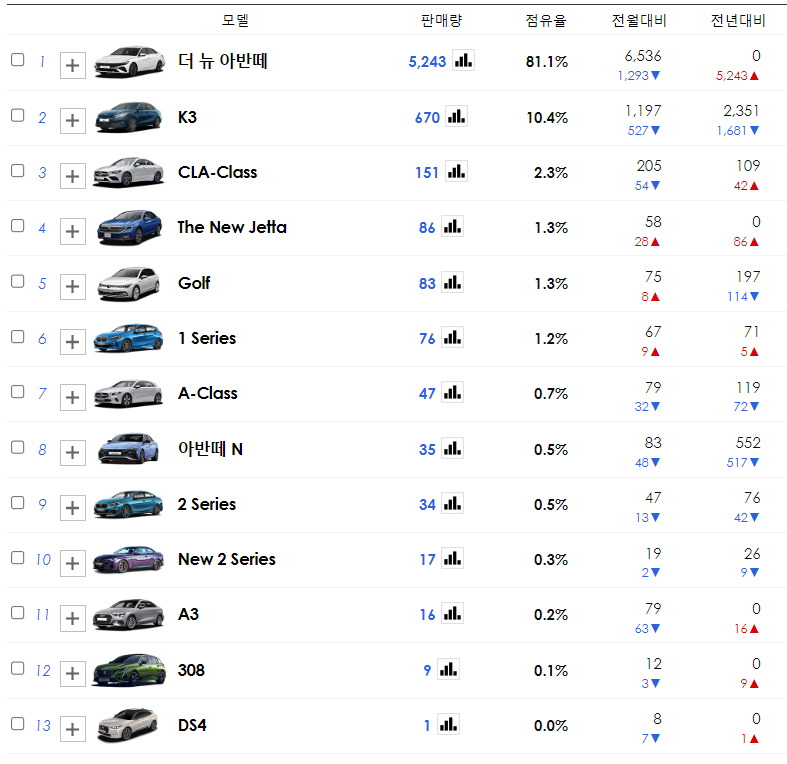The image size is (787, 764).
Task: Open chart icon for A3
Action: click(x=452, y=614)
